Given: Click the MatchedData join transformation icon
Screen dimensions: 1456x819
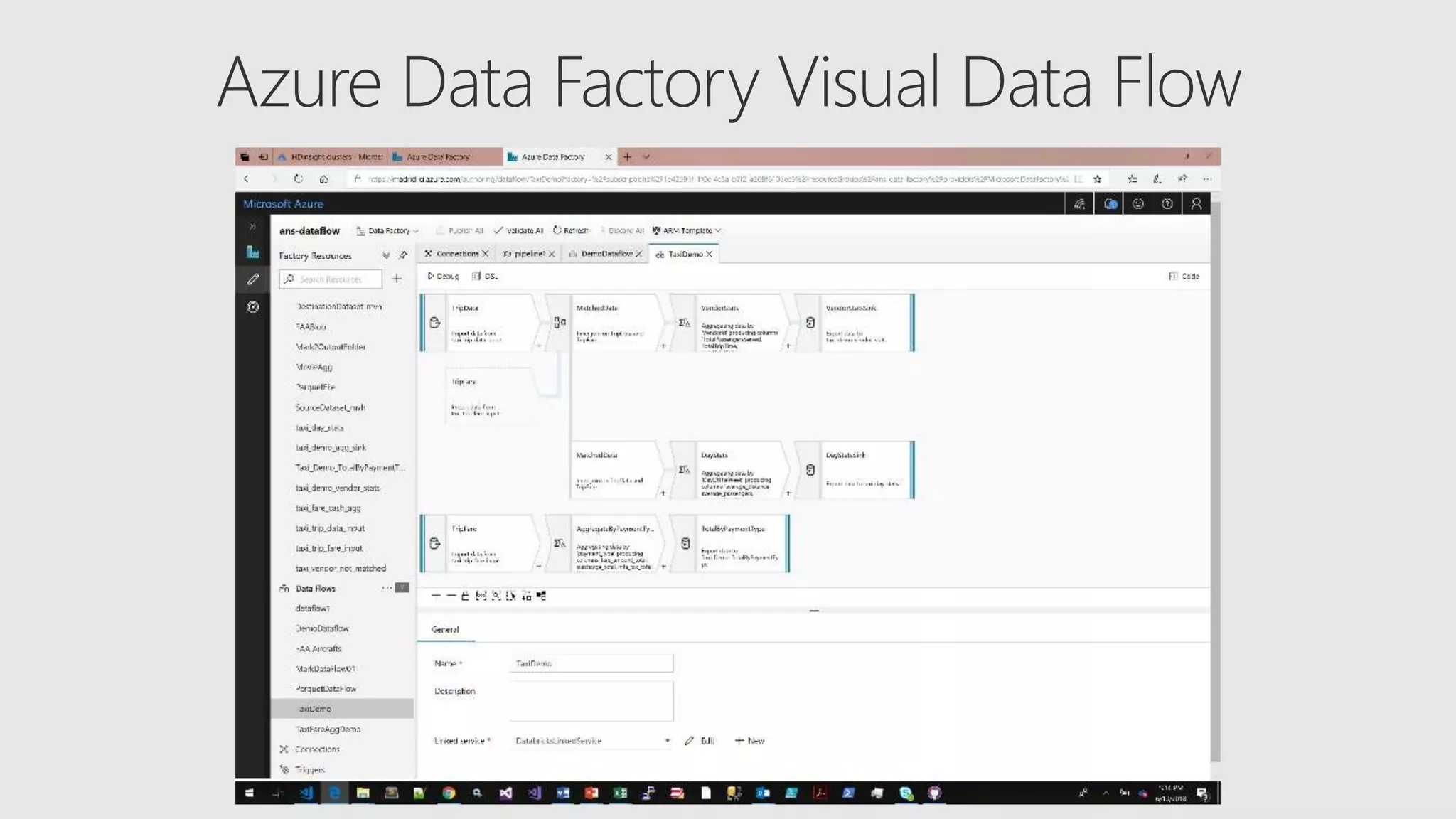Looking at the screenshot, I should (560, 323).
